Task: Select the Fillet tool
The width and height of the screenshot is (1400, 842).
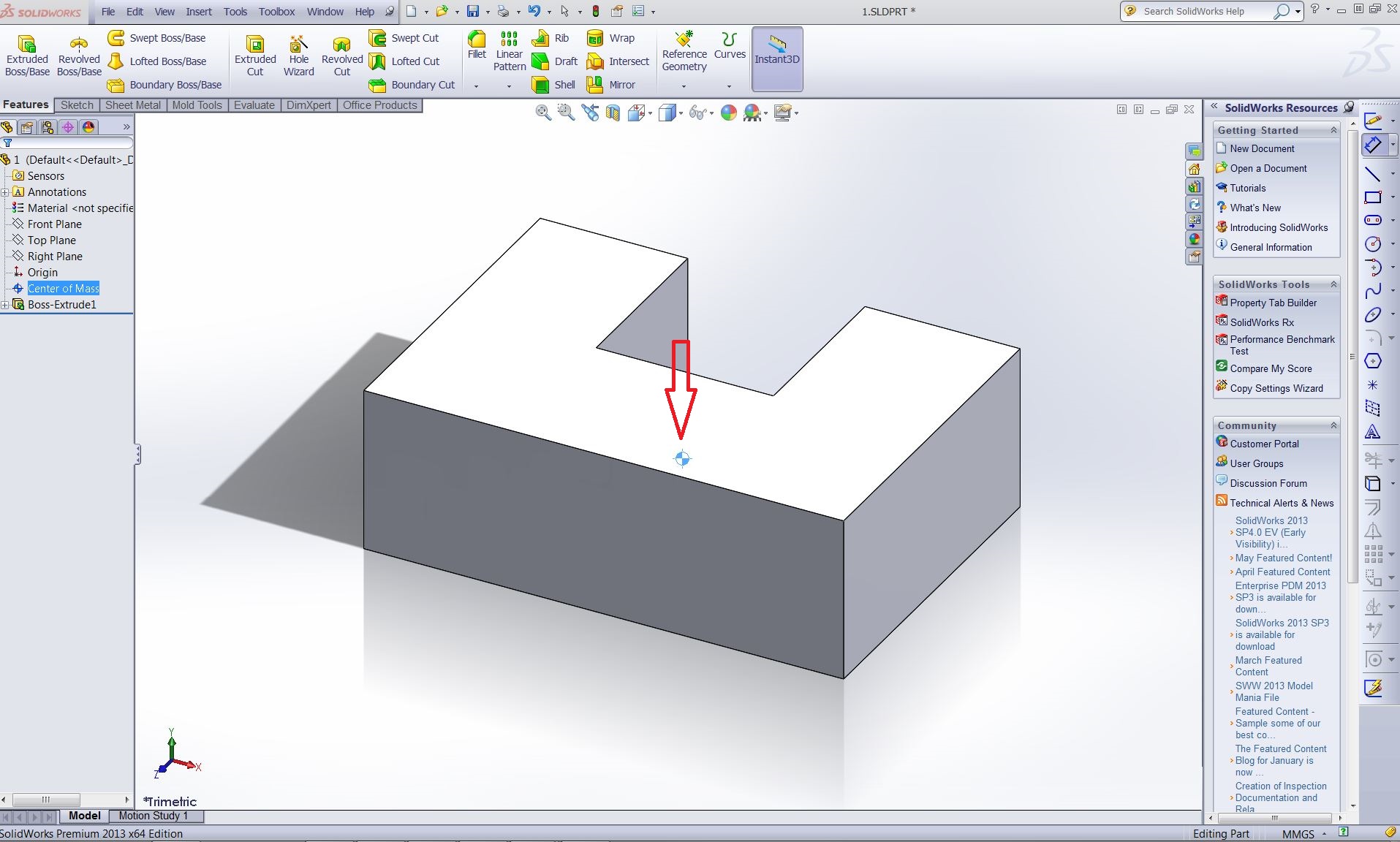Action: [477, 45]
